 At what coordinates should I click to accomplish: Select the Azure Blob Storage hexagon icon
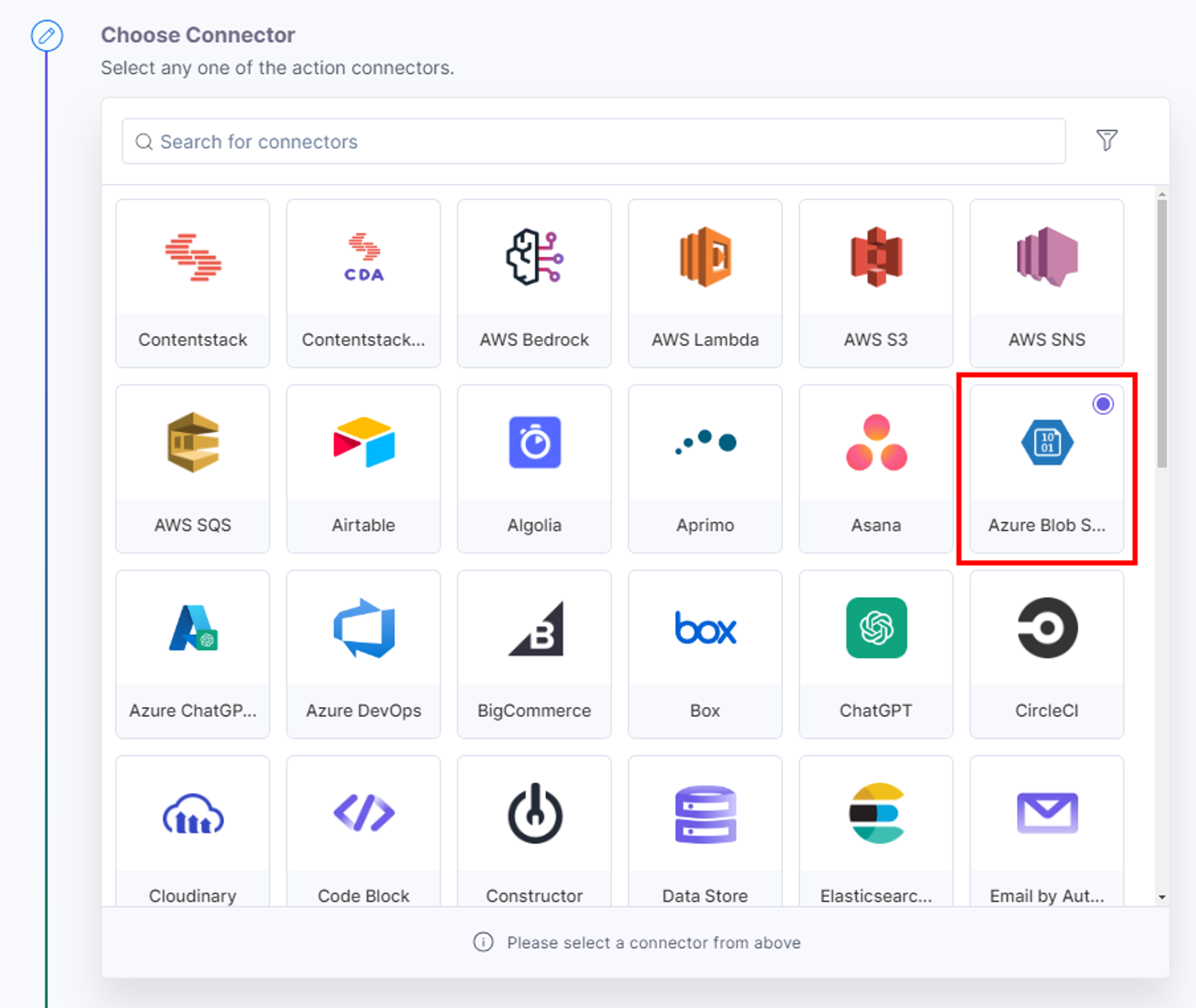pyautogui.click(x=1047, y=442)
